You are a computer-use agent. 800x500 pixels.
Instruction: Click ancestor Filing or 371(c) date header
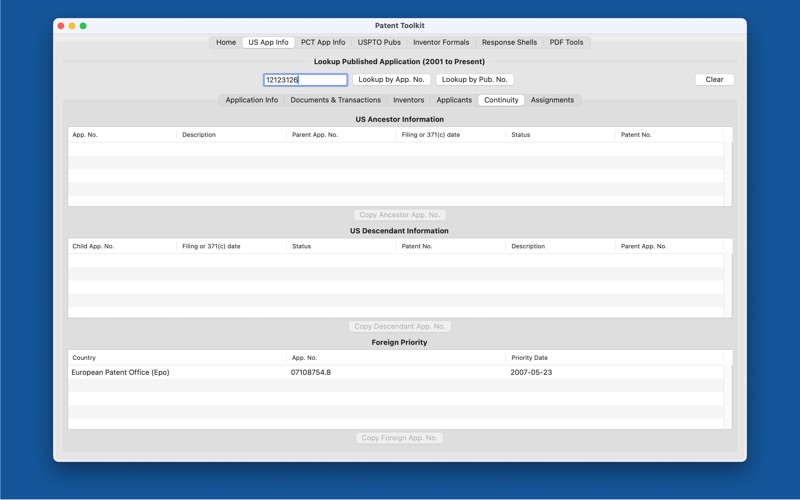(451, 135)
